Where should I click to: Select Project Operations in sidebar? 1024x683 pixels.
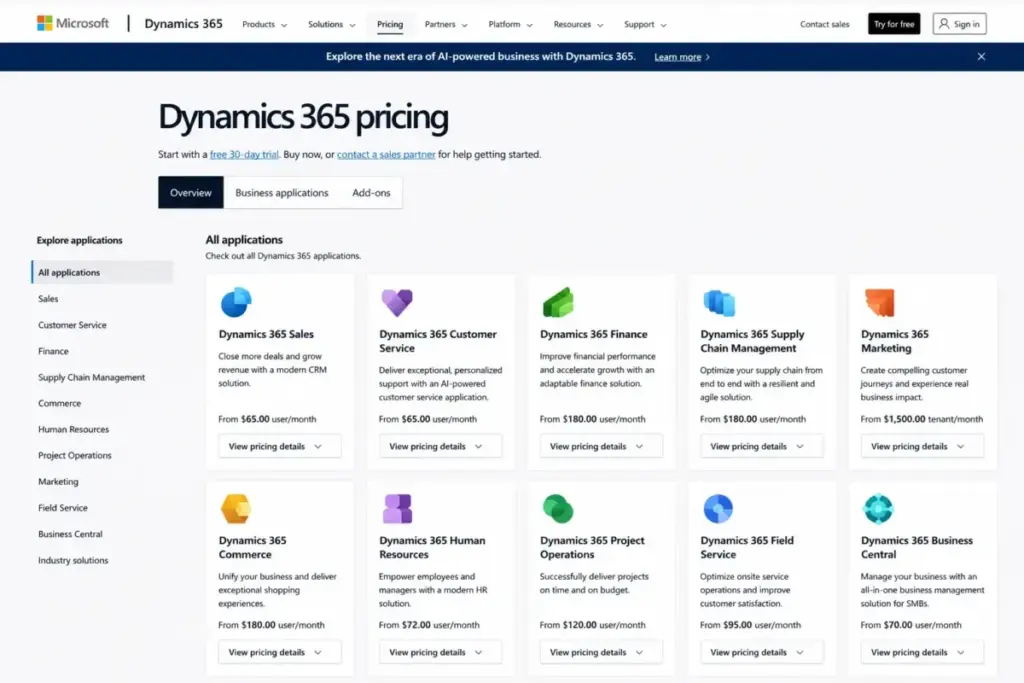click(74, 455)
